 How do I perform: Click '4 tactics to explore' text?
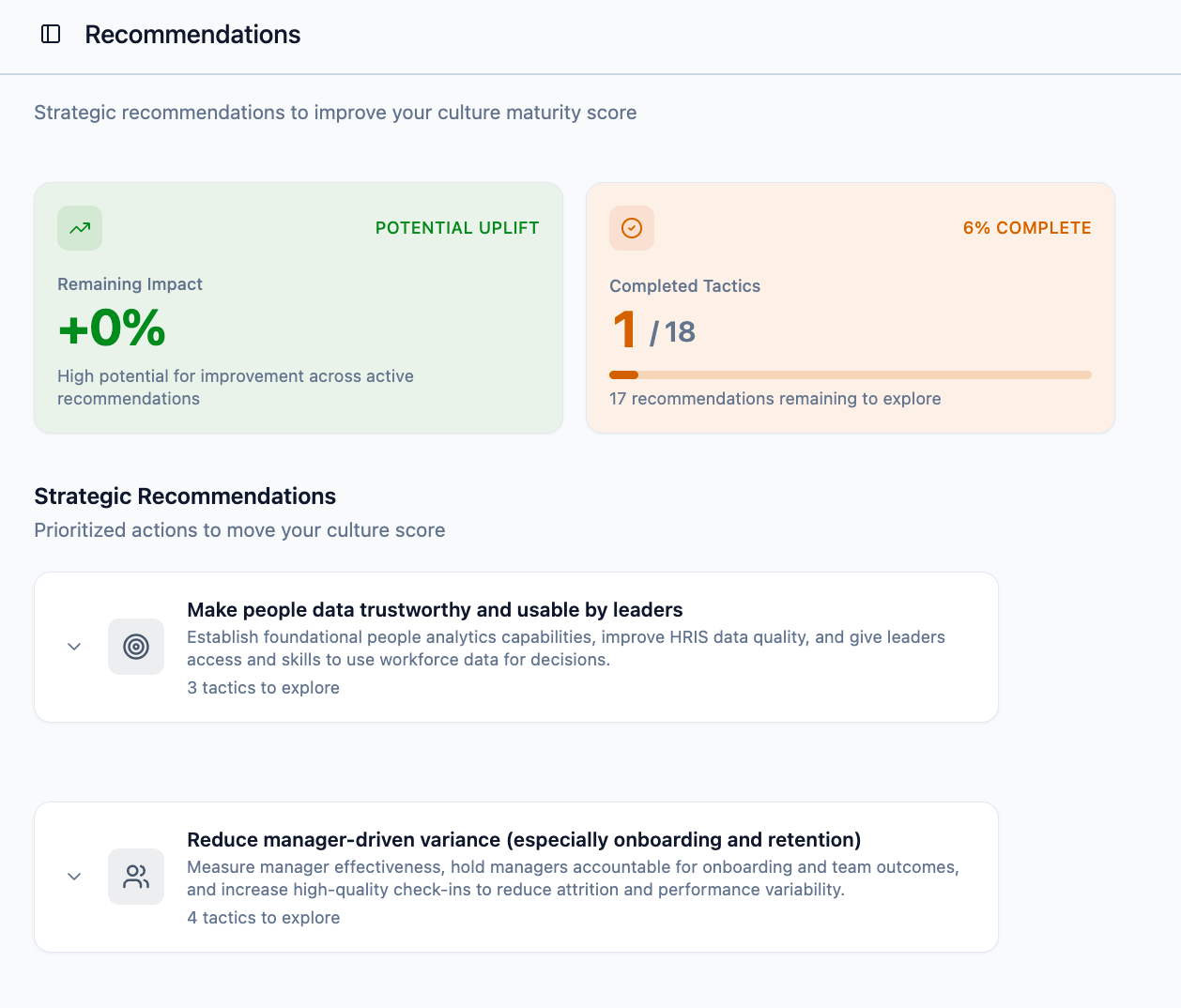click(263, 918)
